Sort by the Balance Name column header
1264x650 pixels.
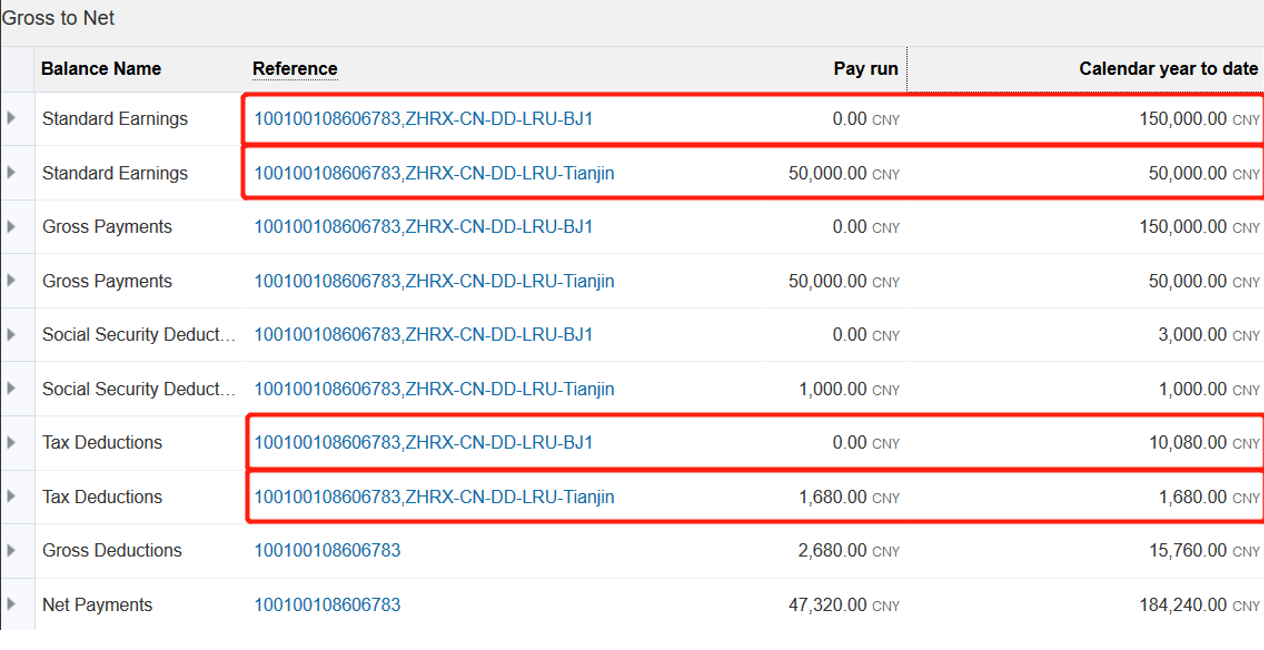coord(101,69)
